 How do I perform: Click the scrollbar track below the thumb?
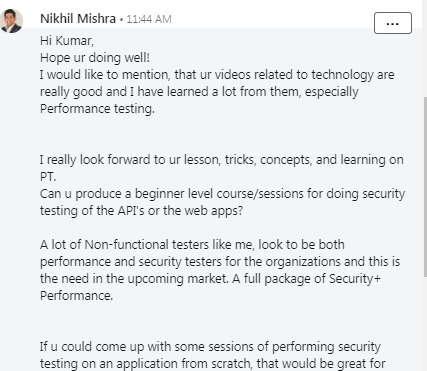point(425,323)
